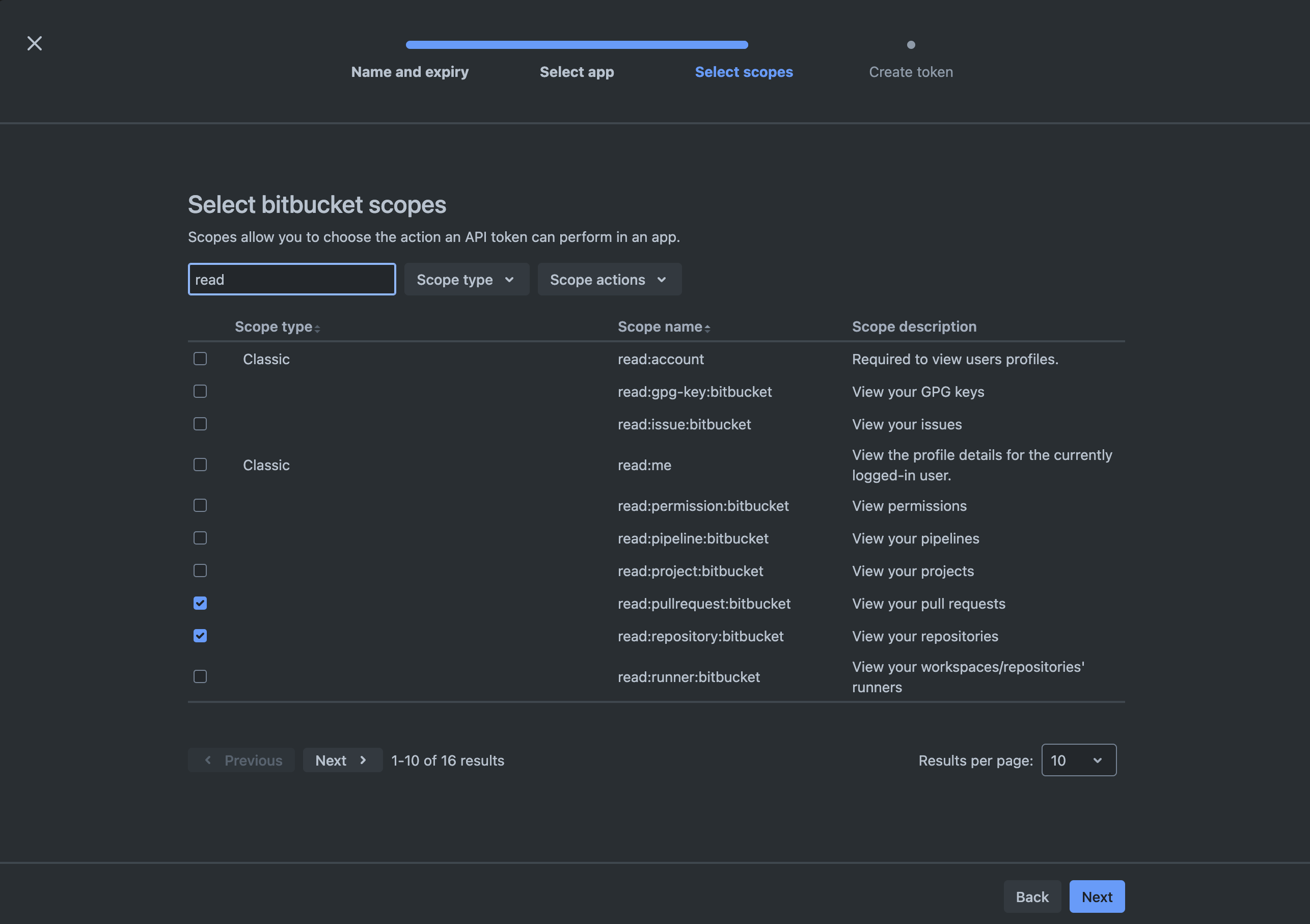1310x924 pixels.
Task: Click the previous-page chevron arrow
Action: click(209, 759)
